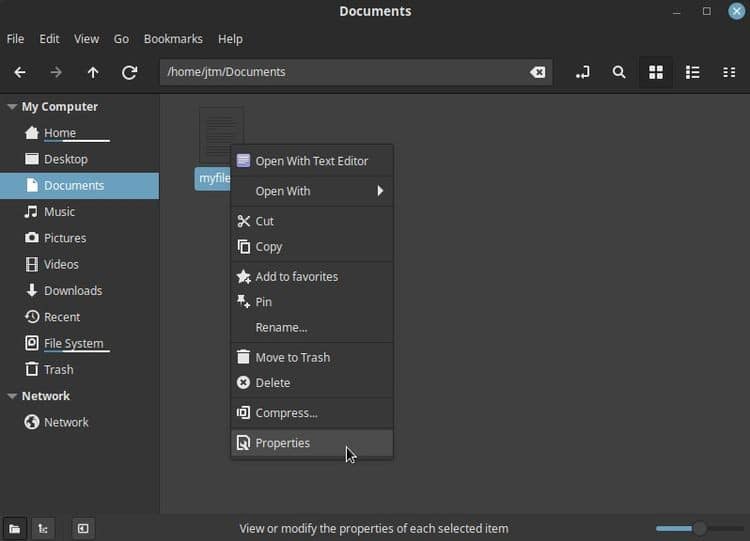Clear the location bar text
750x541 pixels.
click(538, 72)
